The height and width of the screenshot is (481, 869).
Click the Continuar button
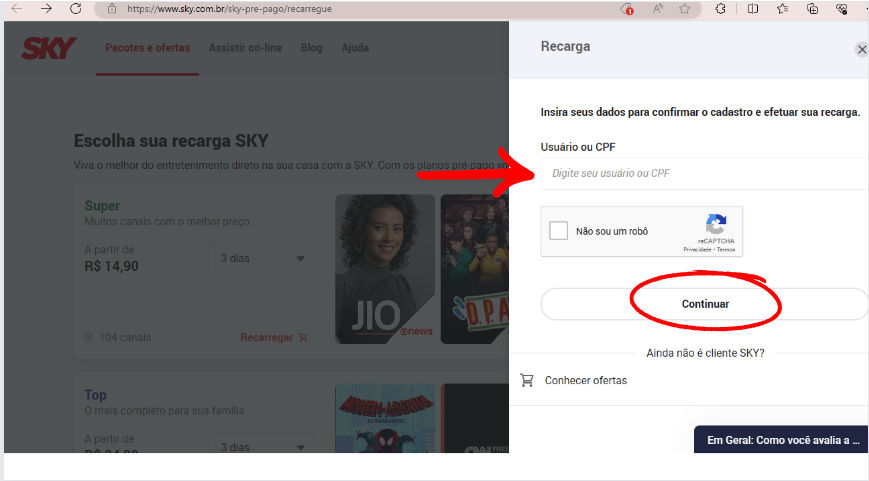705,304
